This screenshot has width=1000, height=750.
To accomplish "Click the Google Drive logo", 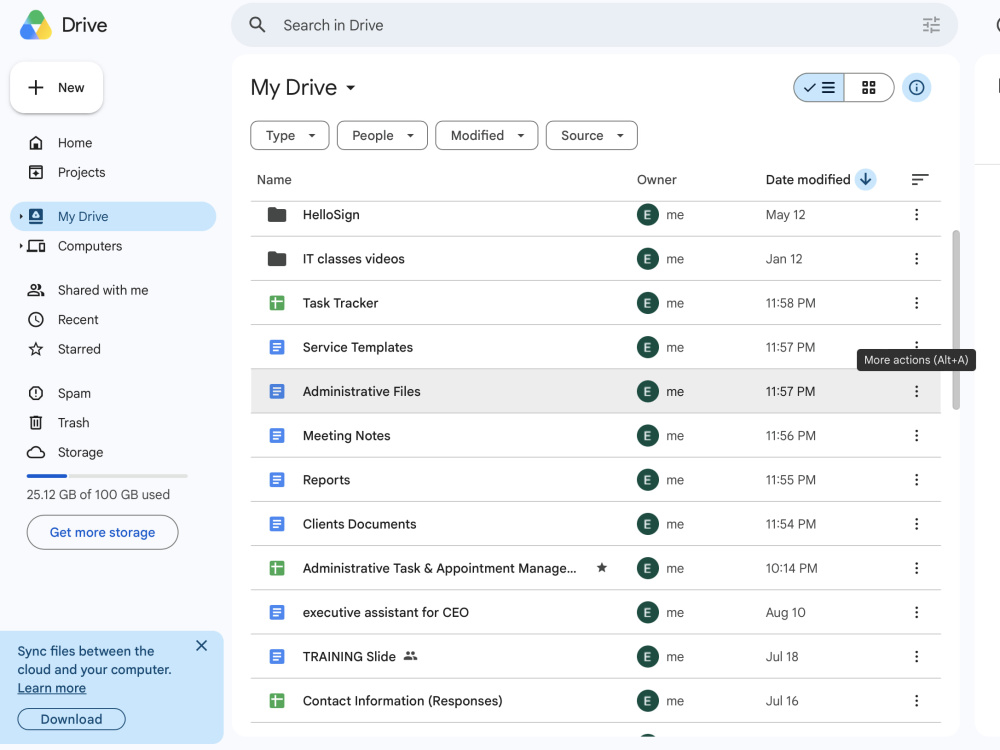I will point(36,26).
